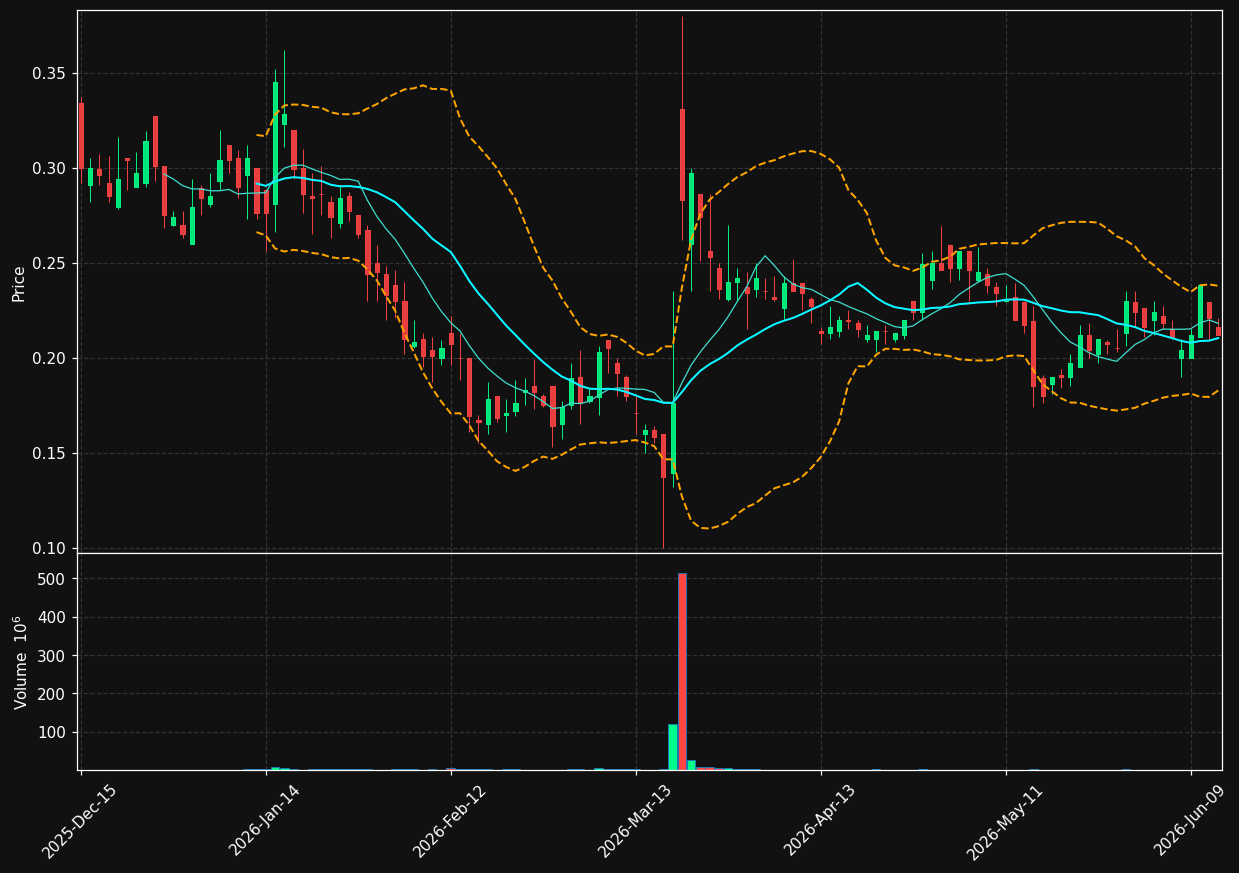
Task: Click the 0.25 price axis tick
Action: [x=49, y=264]
